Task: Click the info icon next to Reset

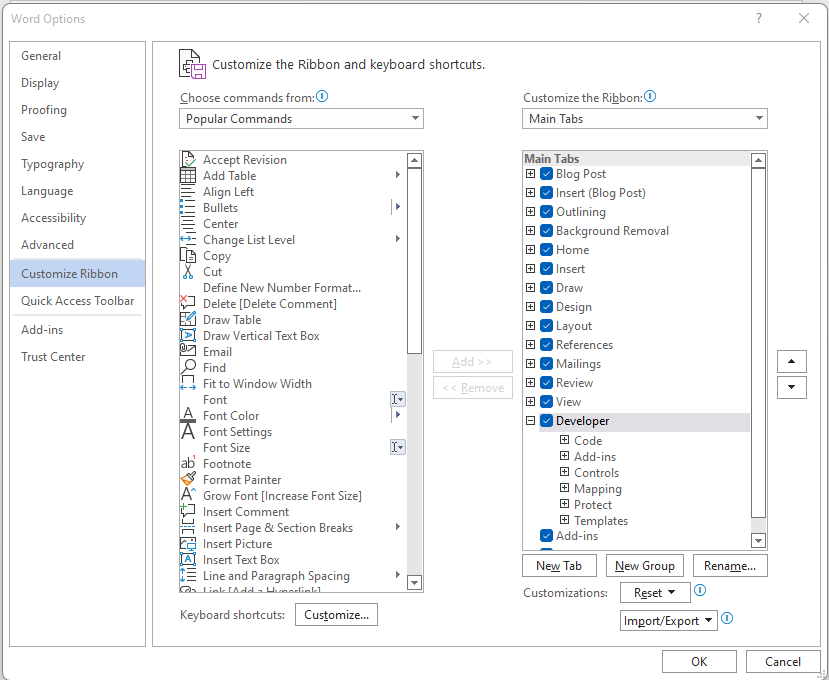Action: pyautogui.click(x=700, y=590)
